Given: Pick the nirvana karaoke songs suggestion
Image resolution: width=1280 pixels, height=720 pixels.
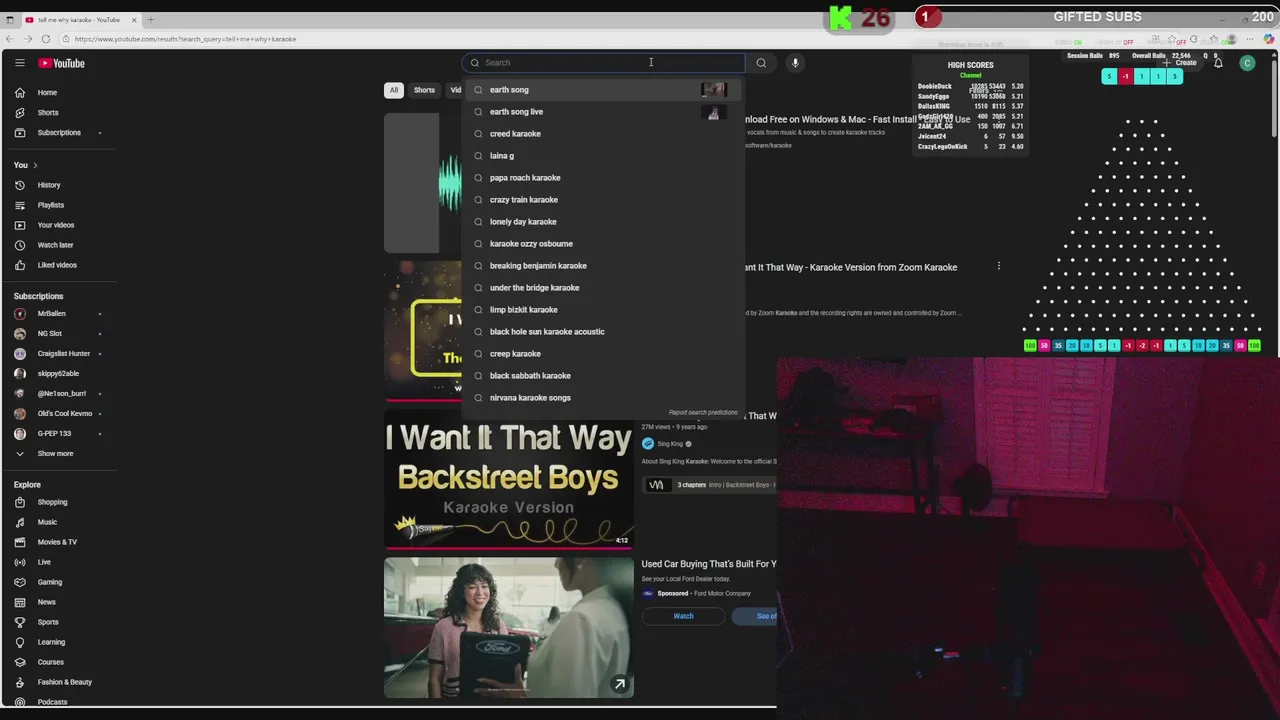Looking at the screenshot, I should 603,398.
